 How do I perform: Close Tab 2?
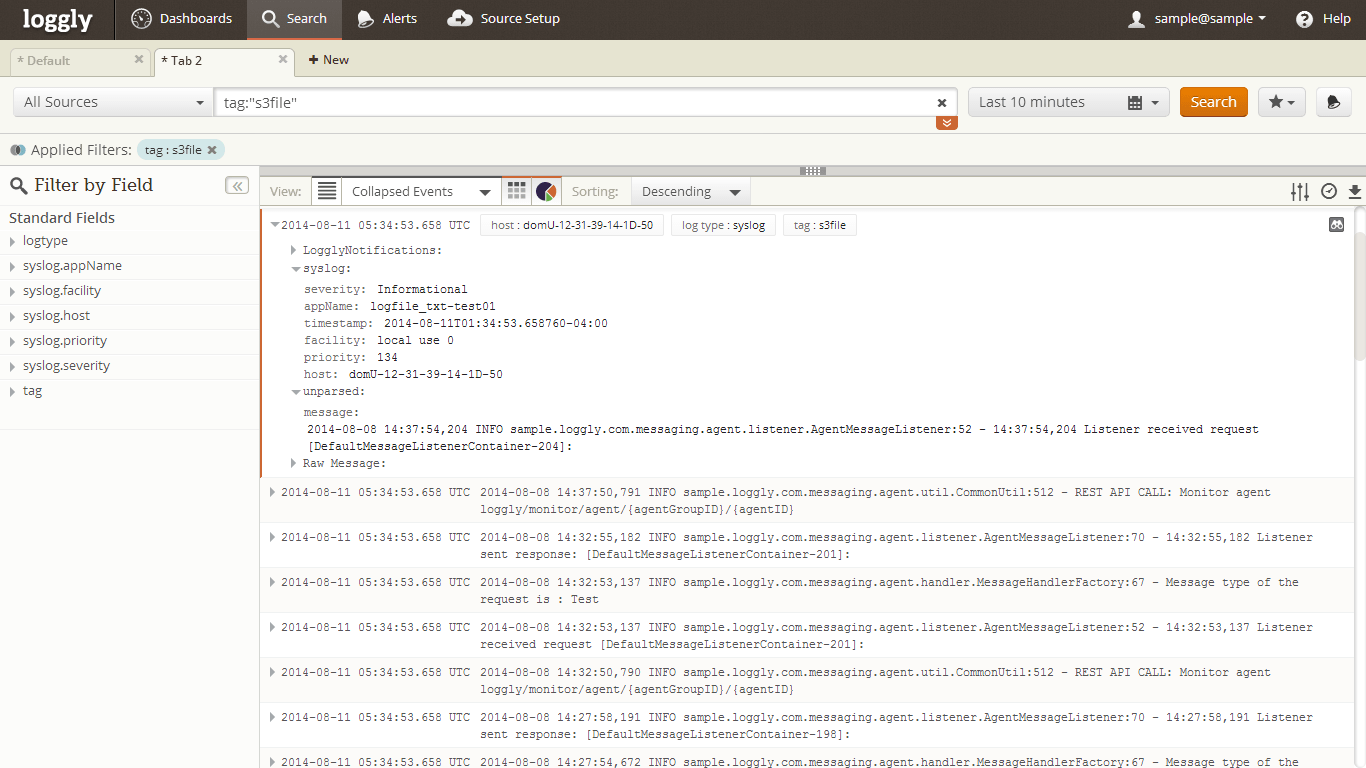[283, 60]
